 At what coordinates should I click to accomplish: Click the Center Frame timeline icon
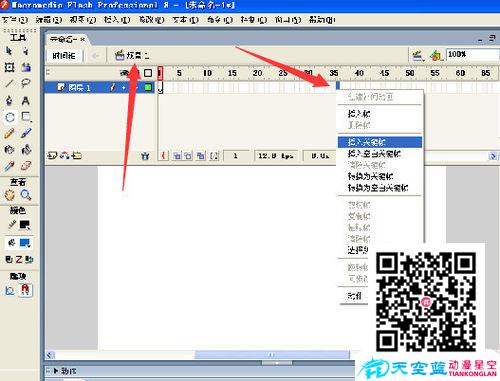pyautogui.click(x=163, y=156)
